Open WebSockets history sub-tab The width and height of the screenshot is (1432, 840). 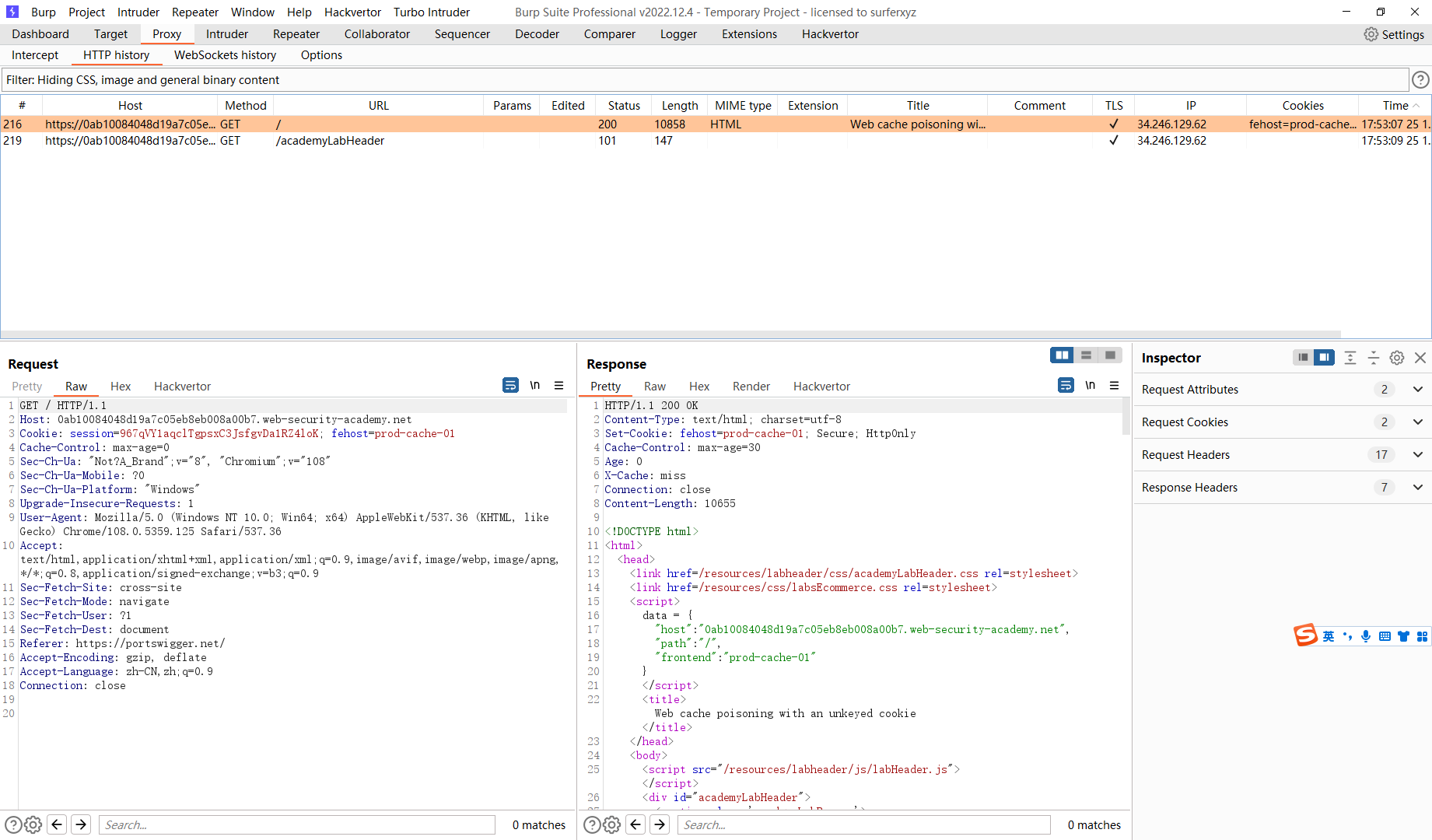225,55
